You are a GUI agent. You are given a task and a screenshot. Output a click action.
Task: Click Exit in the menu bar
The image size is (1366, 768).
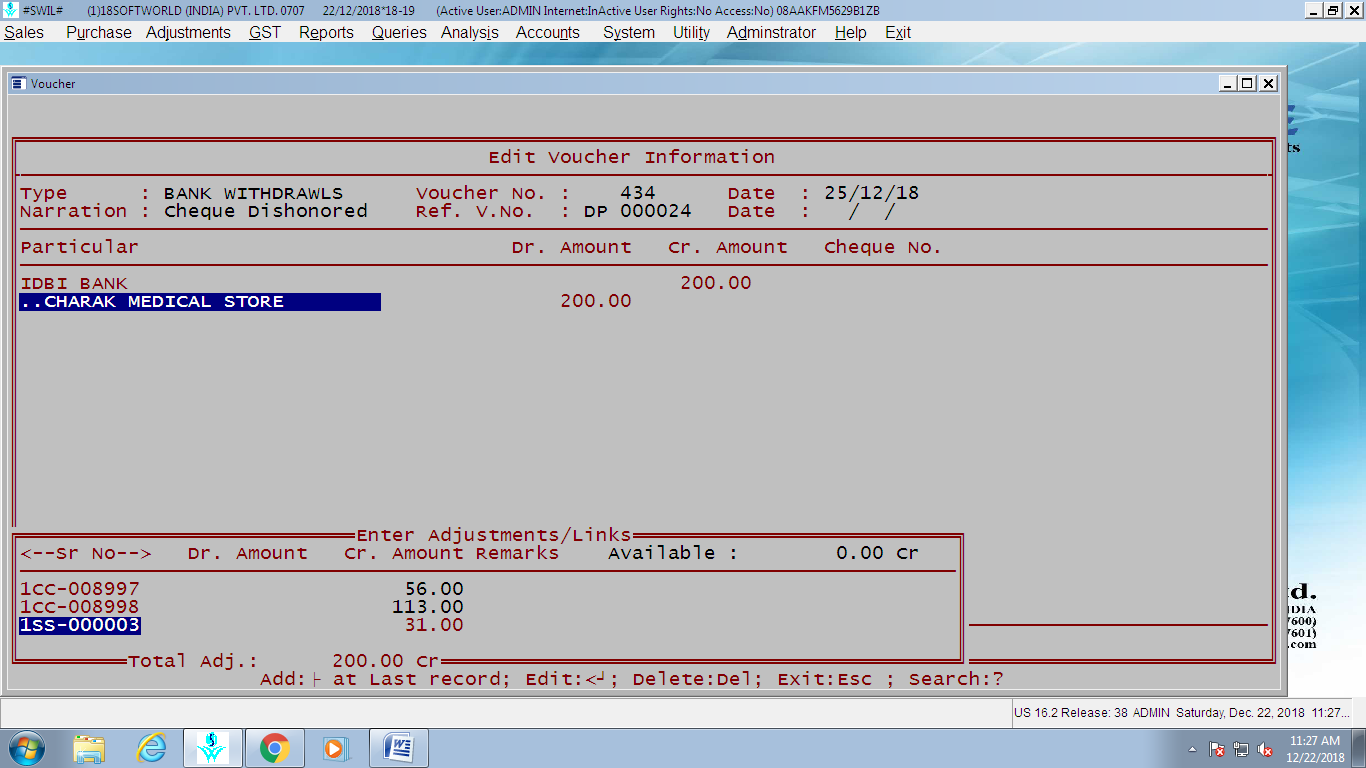point(898,32)
